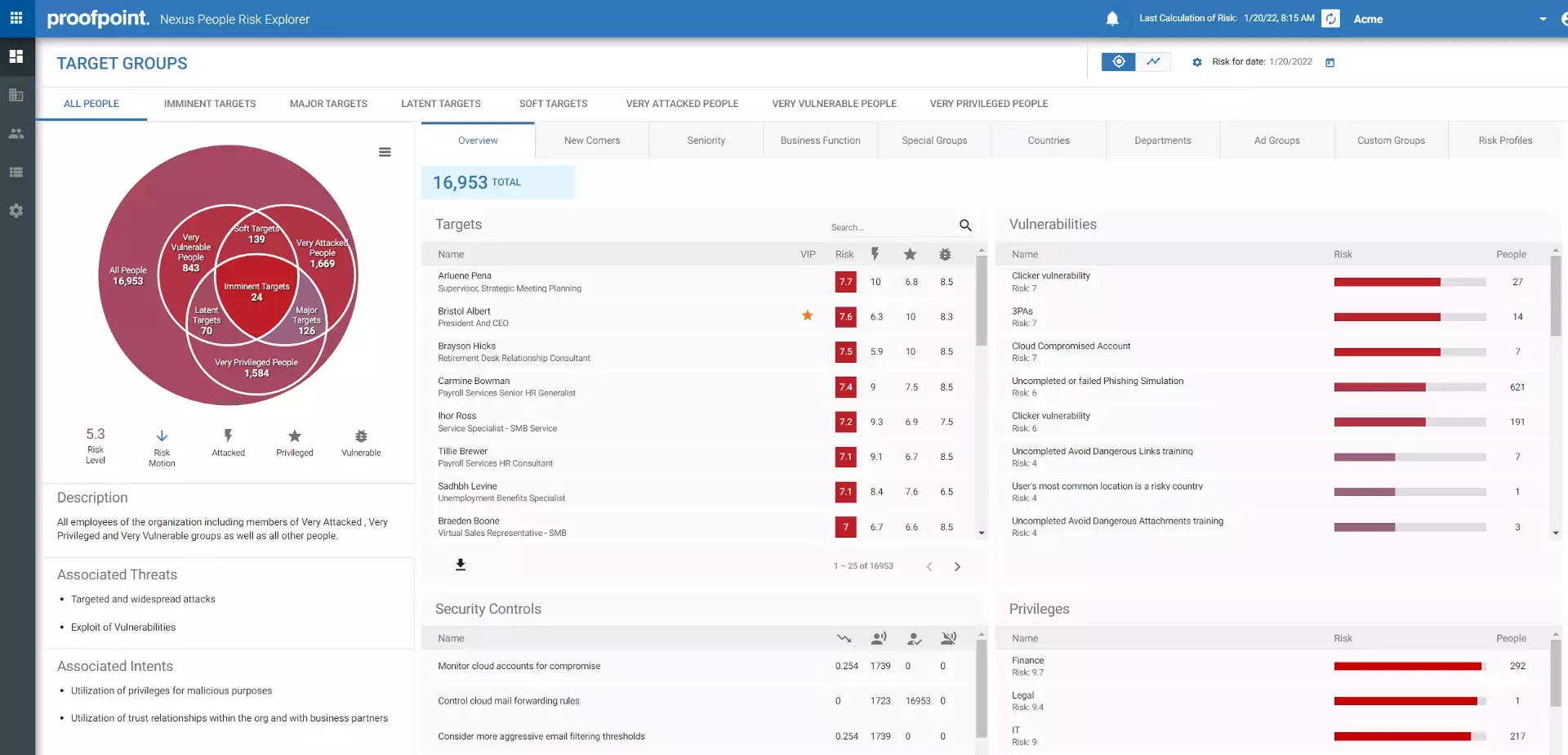Sort targets by the Risk column
Viewport: 1568px width, 755px height.
(x=844, y=254)
